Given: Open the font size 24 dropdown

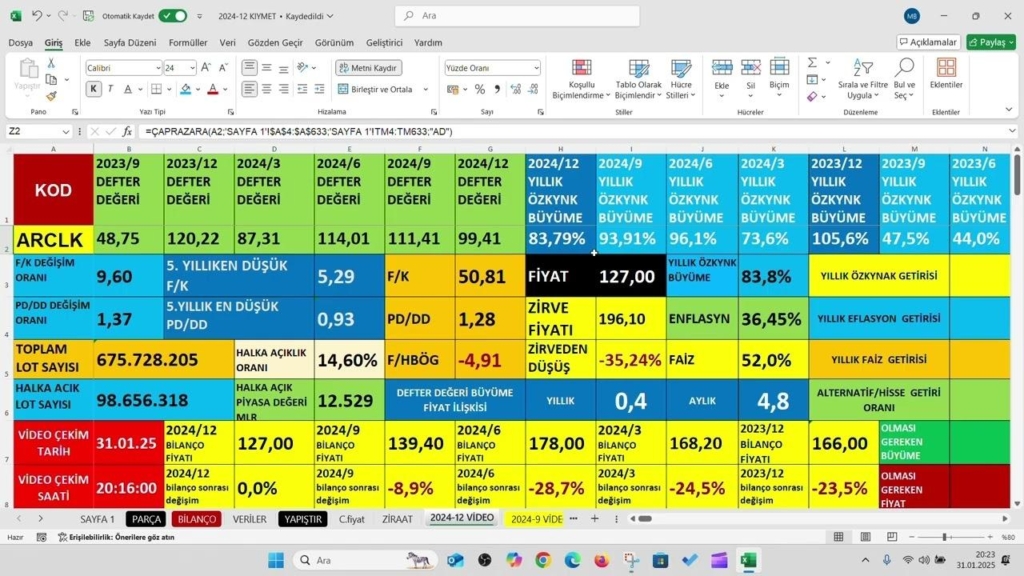Looking at the screenshot, I should (192, 68).
